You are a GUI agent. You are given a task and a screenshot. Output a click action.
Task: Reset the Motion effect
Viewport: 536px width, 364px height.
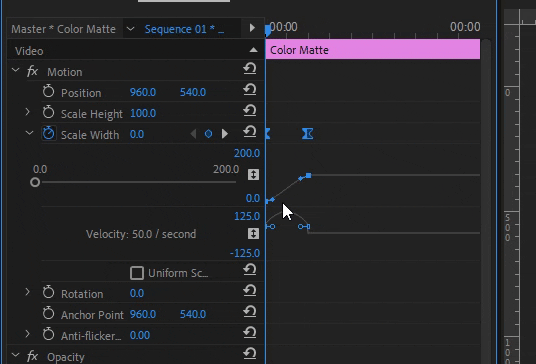click(x=250, y=69)
